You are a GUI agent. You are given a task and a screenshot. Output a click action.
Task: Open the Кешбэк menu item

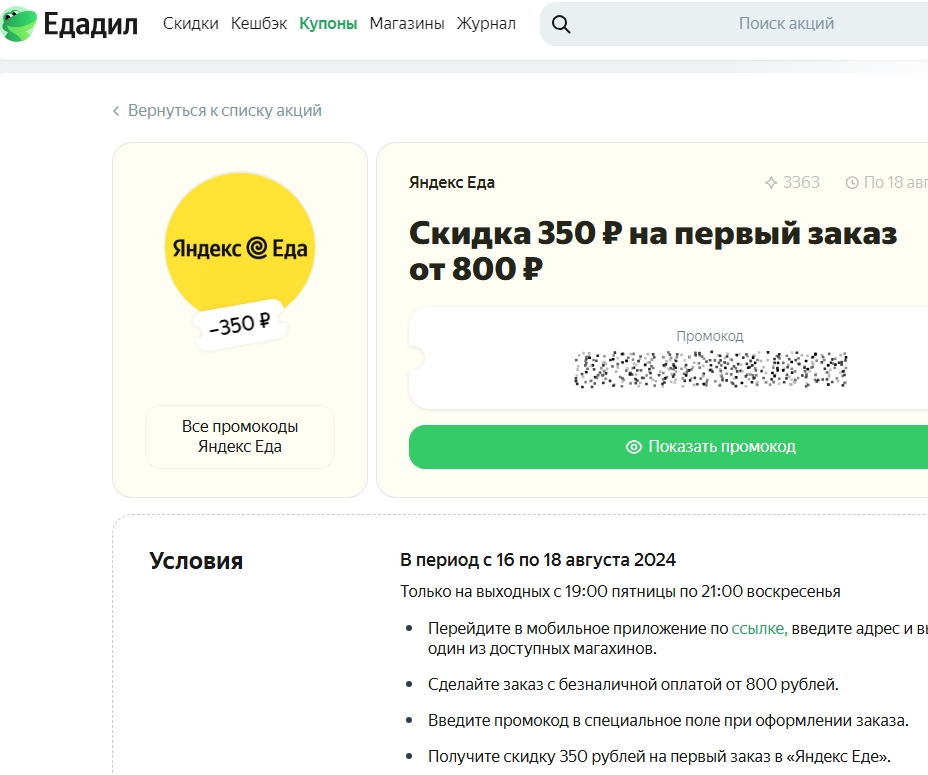tap(259, 24)
